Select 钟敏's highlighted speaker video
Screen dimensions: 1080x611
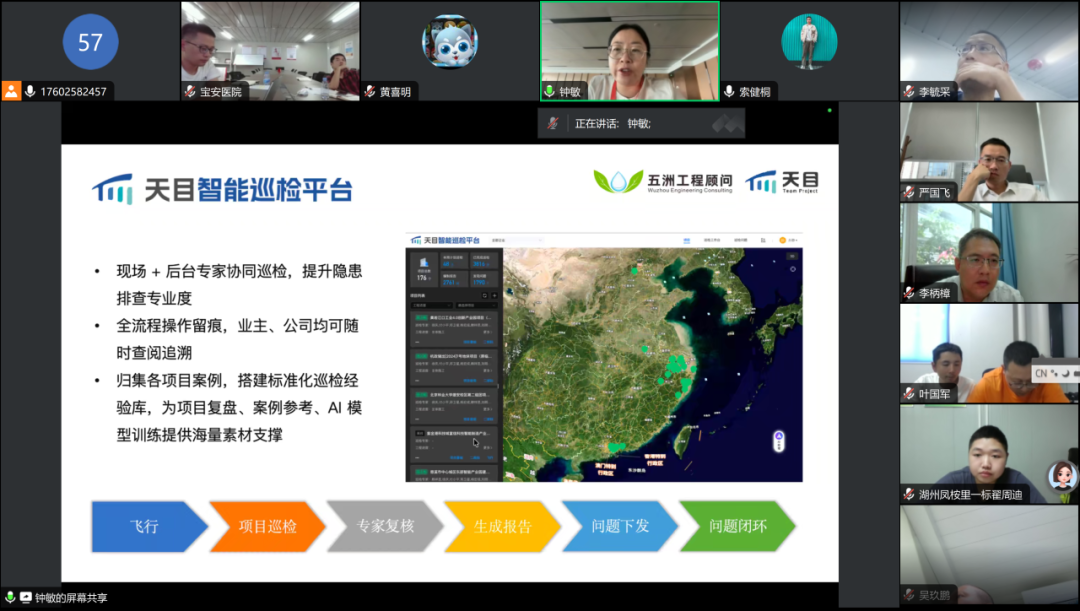[x=630, y=51]
